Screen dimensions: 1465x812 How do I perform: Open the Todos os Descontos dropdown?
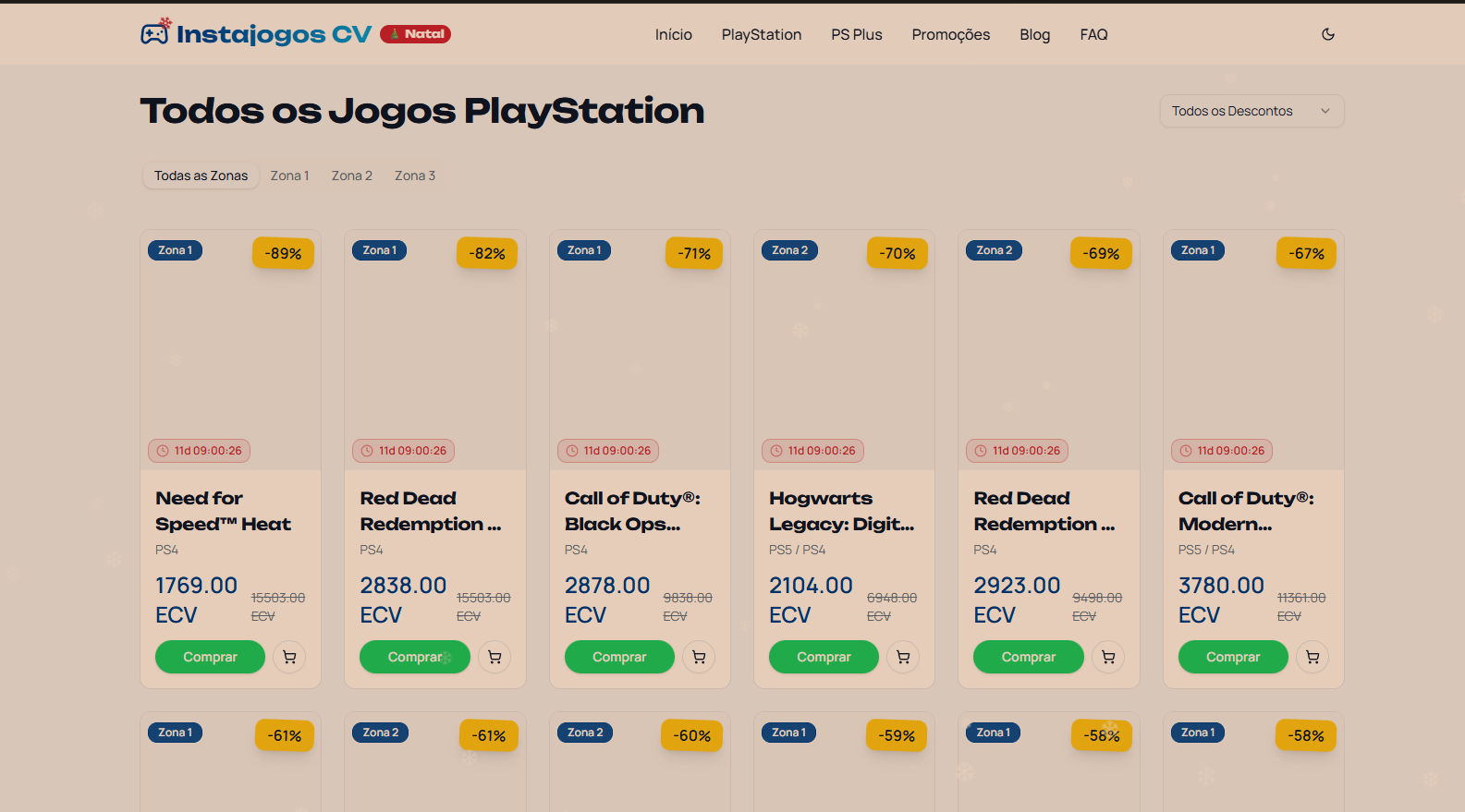(x=1251, y=111)
